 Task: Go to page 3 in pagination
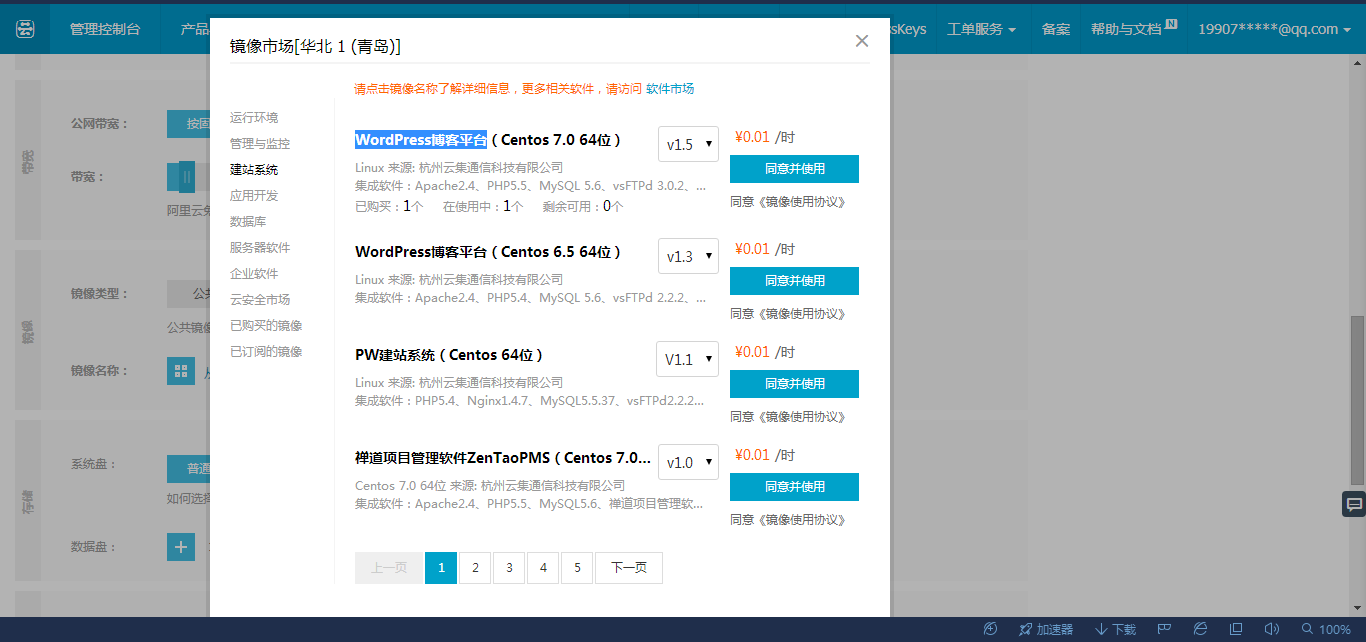[509, 568]
